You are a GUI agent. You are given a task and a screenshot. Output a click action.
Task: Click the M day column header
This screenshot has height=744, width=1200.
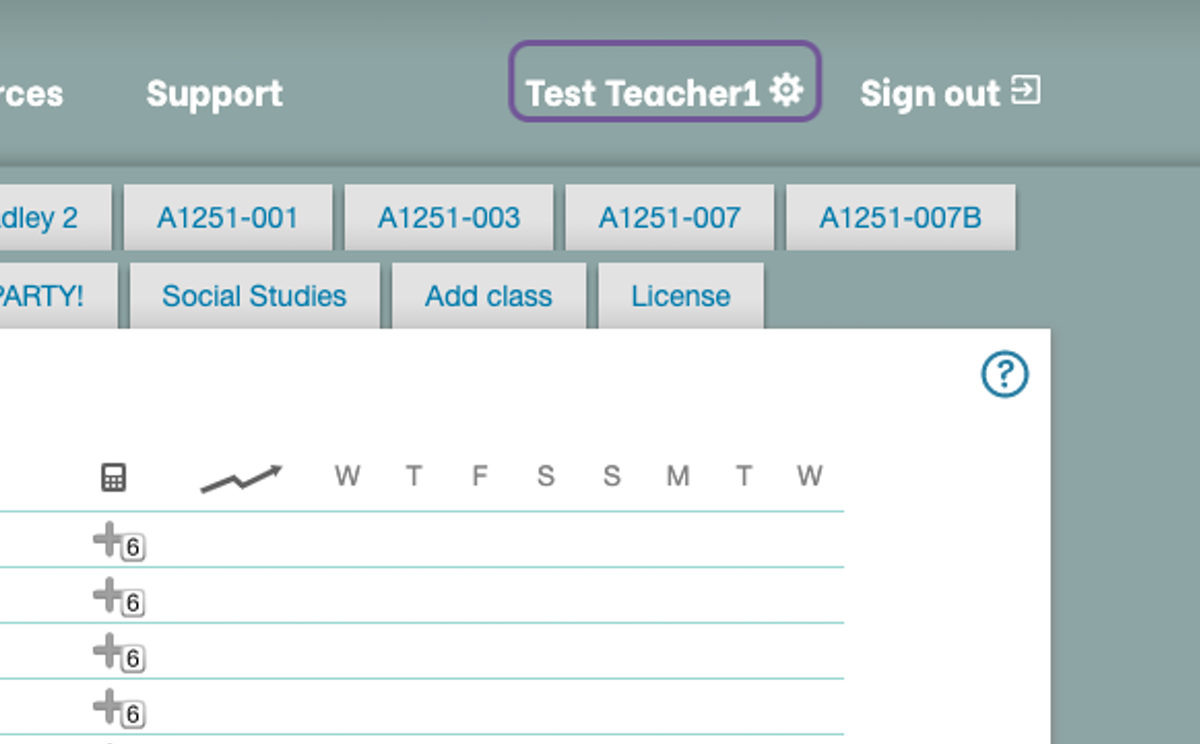point(677,476)
